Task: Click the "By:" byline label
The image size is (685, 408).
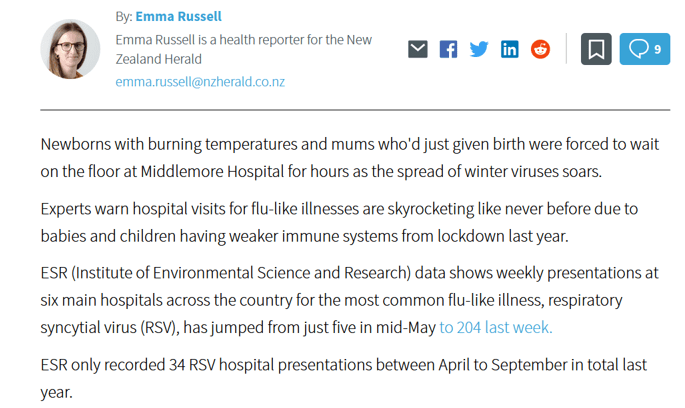Action: (x=124, y=16)
